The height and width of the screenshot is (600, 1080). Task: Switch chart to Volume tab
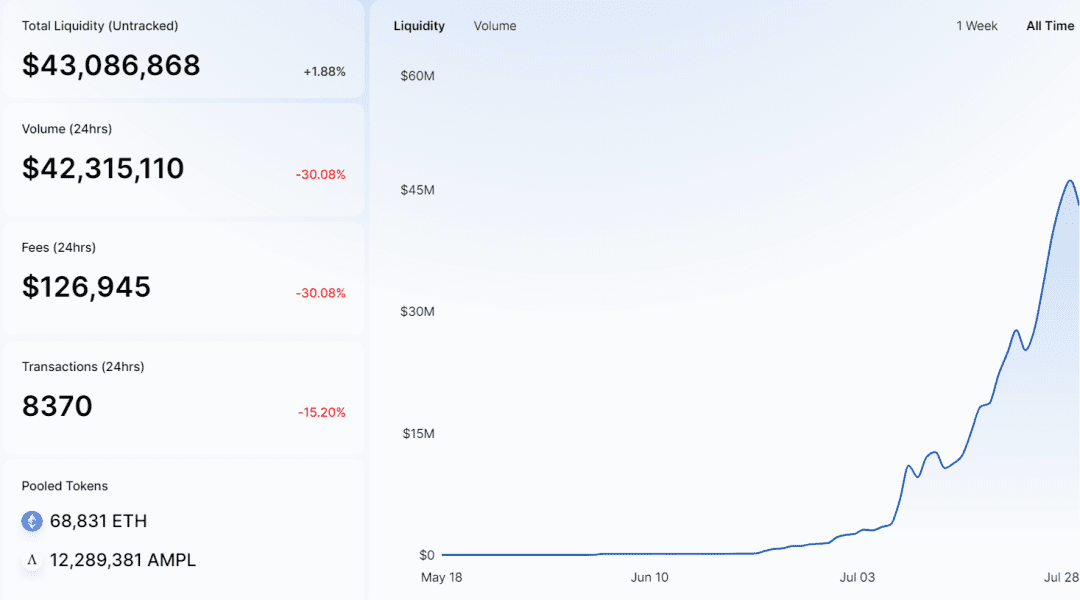click(x=495, y=26)
